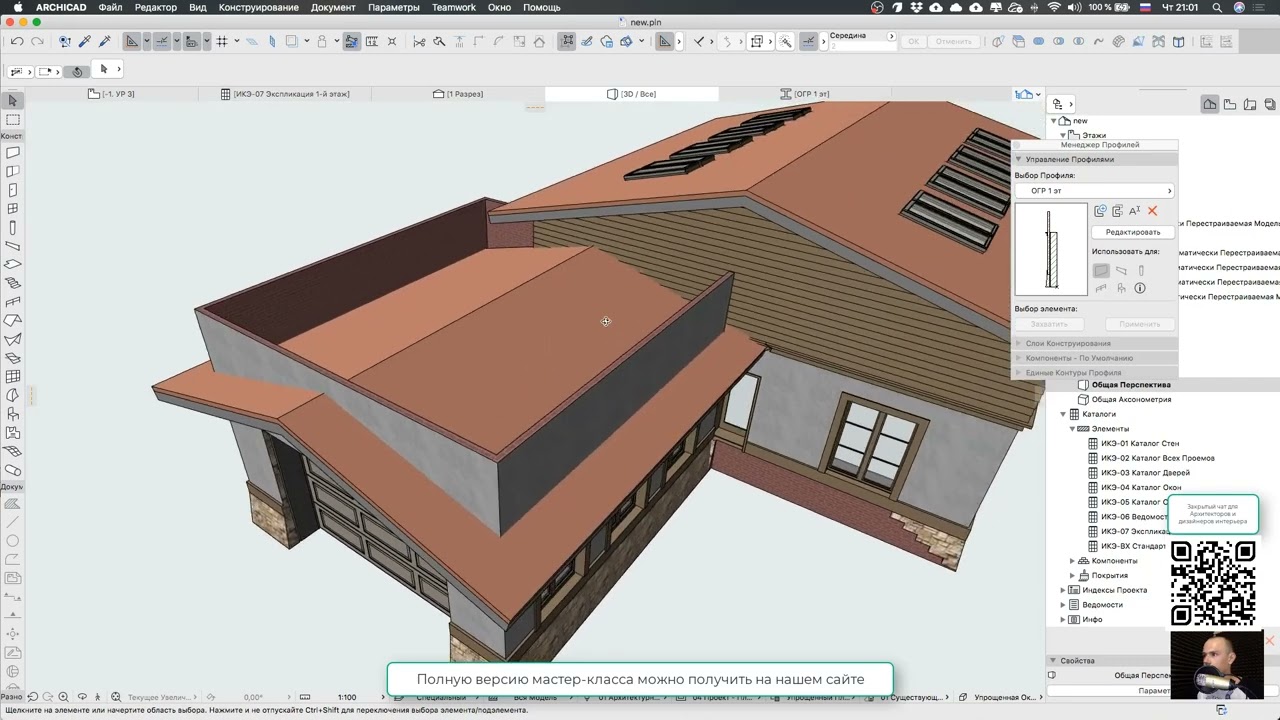Click the Open Book Show Selection icon in toolbar
The width and height of the screenshot is (1280, 720).
tap(1179, 41)
